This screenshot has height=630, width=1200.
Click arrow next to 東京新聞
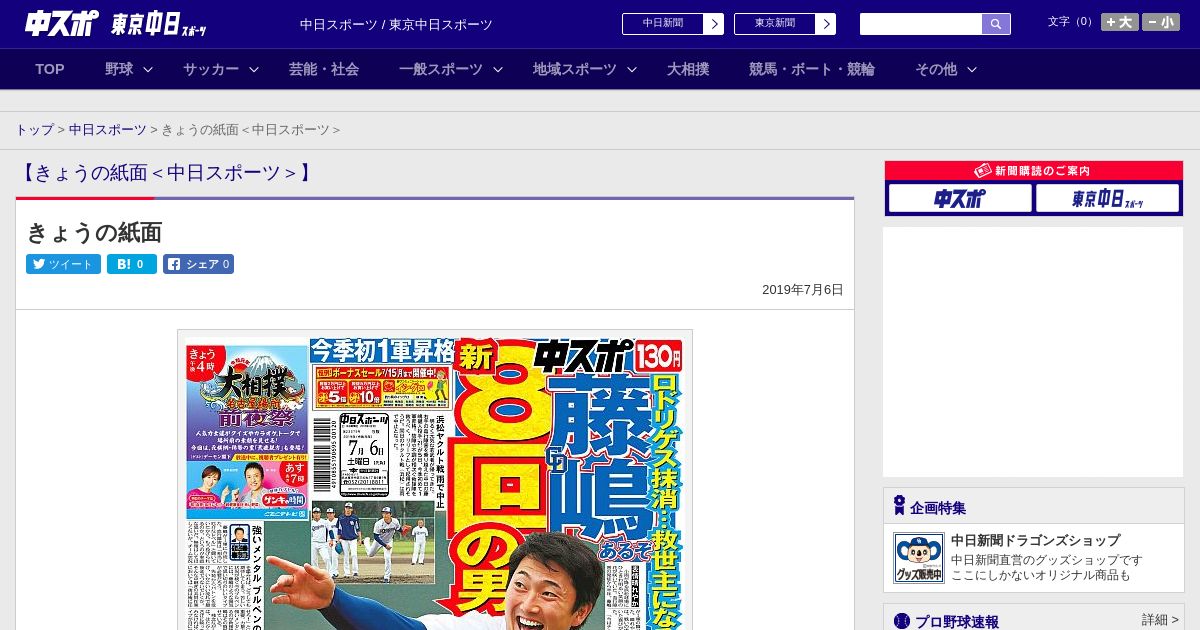(826, 24)
